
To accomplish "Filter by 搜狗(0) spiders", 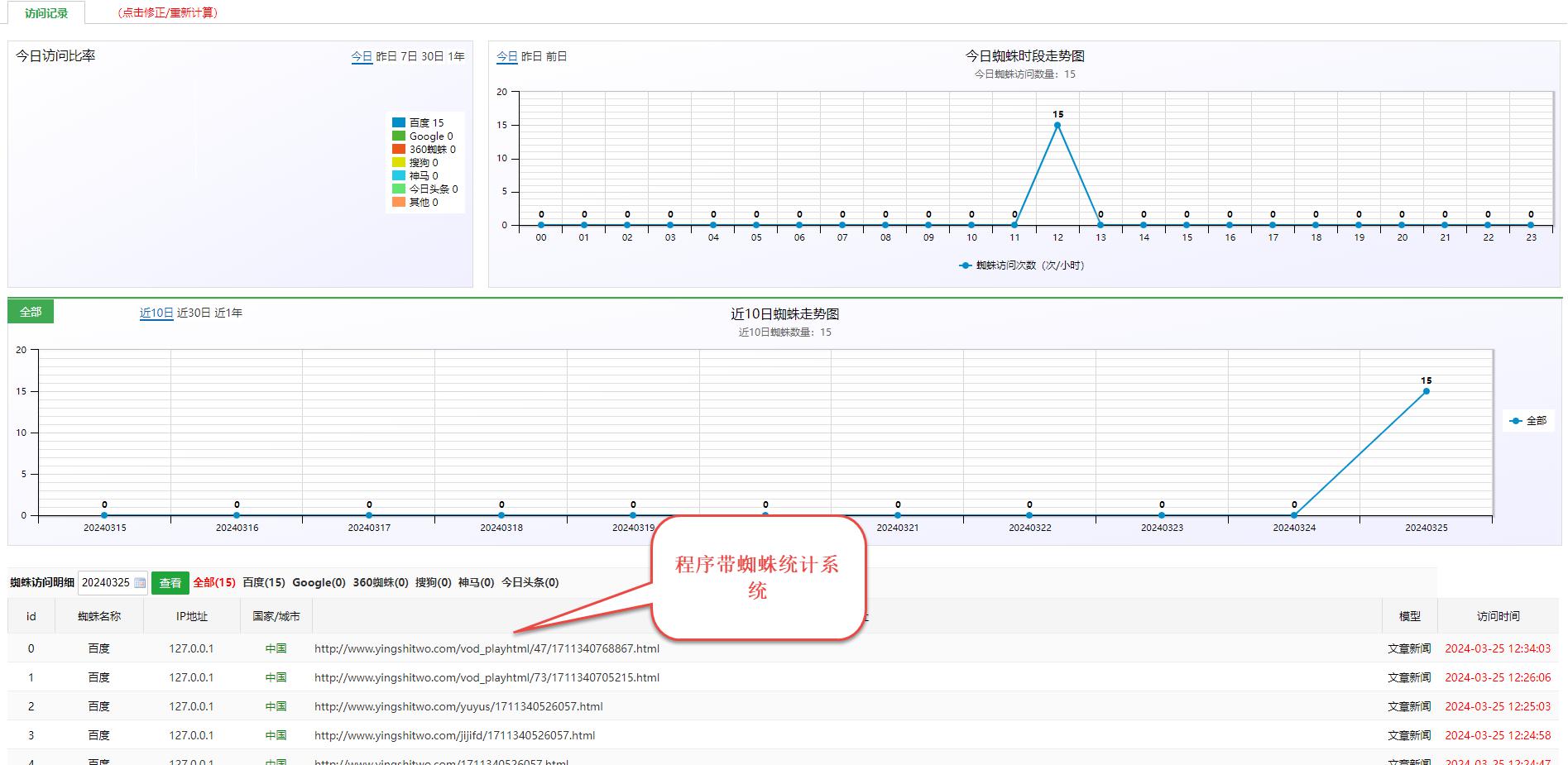I will (x=434, y=582).
